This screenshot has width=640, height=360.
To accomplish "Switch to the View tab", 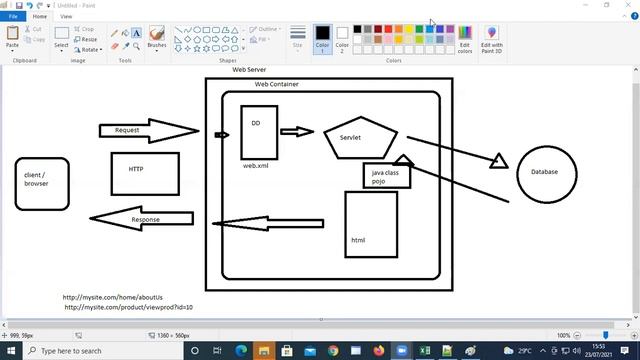I will pyautogui.click(x=66, y=16).
